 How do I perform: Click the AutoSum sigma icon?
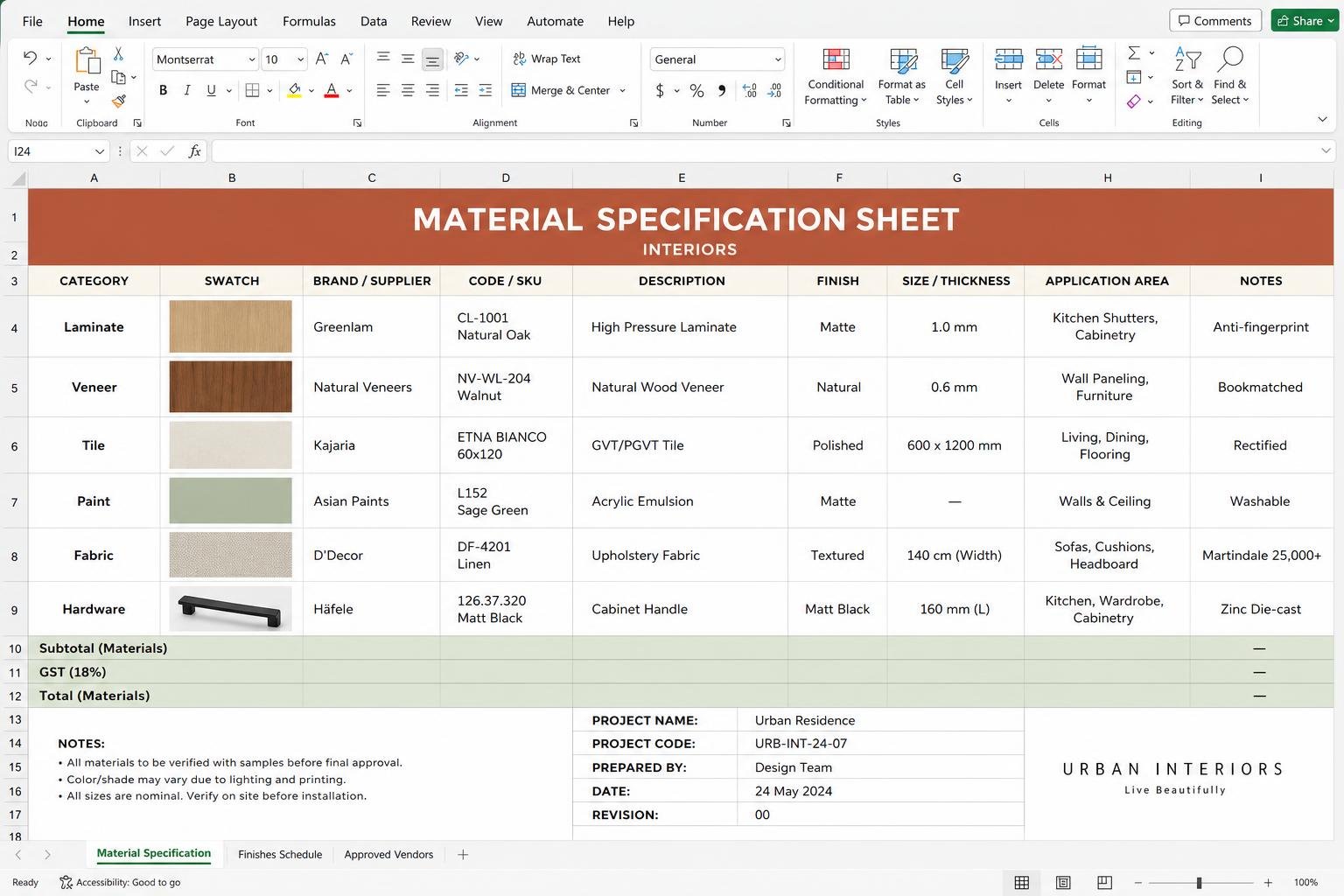[1134, 53]
